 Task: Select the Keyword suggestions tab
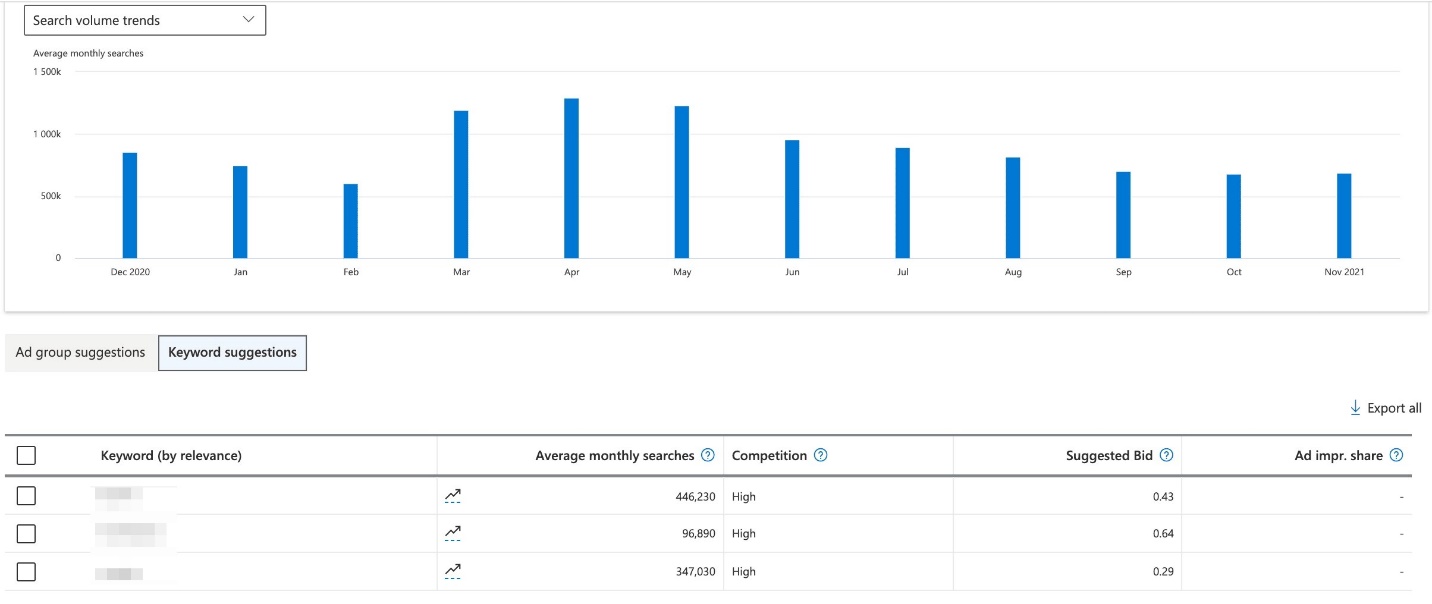point(232,353)
